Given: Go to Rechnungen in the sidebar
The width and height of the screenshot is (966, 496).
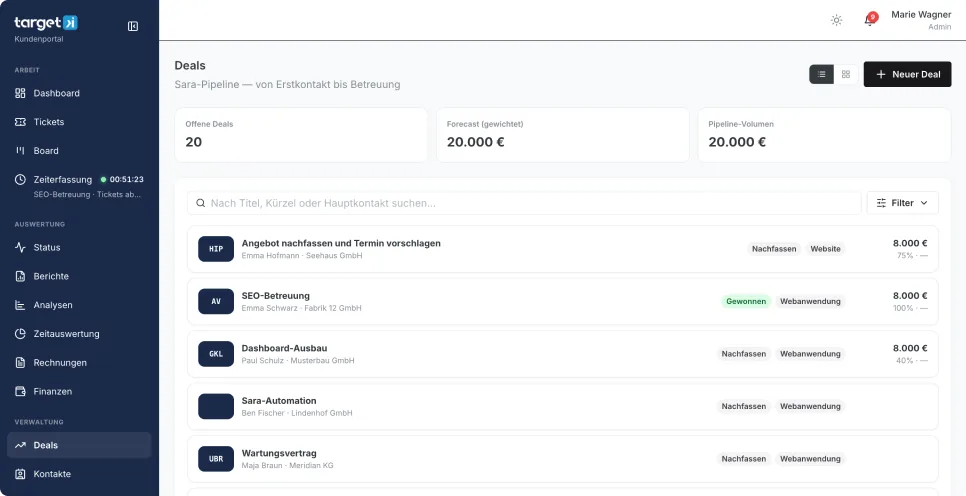Looking at the screenshot, I should click(79, 363).
